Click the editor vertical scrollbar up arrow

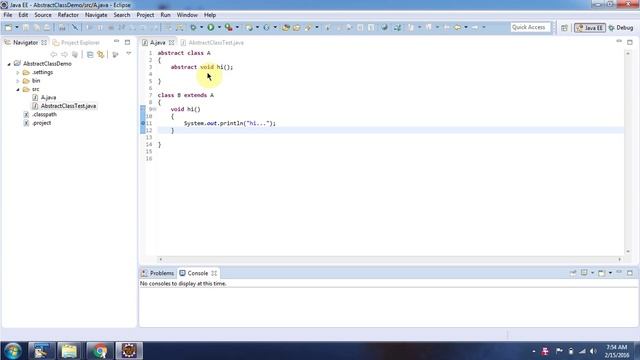point(628,53)
